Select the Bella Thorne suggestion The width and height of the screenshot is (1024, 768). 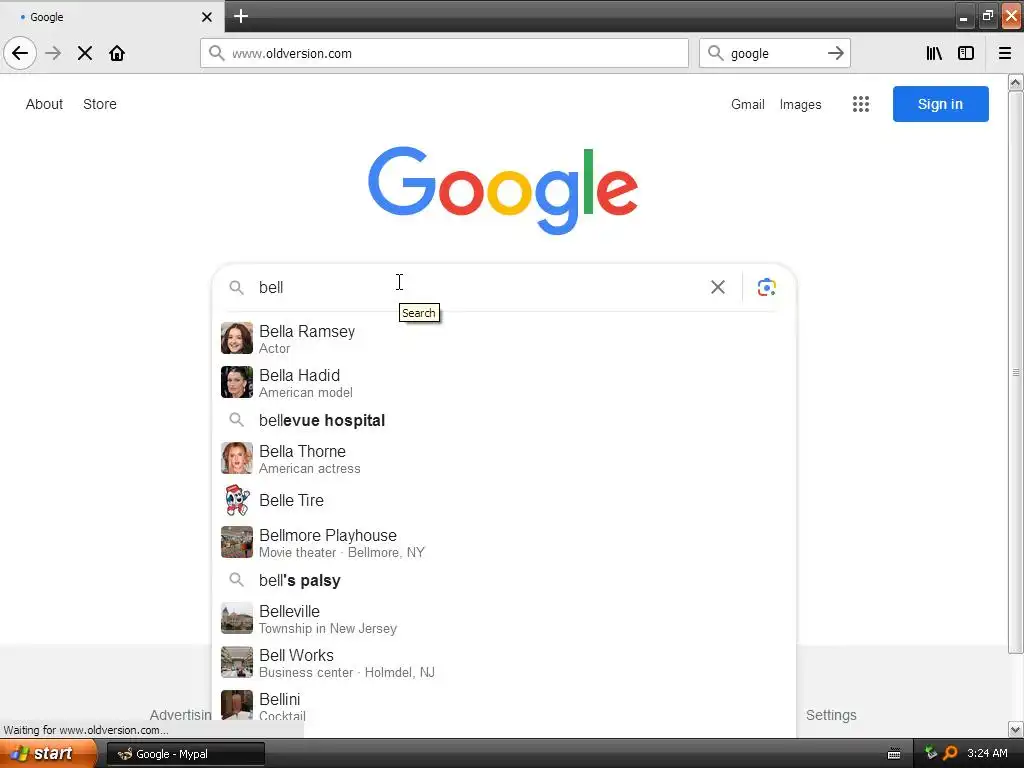(x=504, y=458)
